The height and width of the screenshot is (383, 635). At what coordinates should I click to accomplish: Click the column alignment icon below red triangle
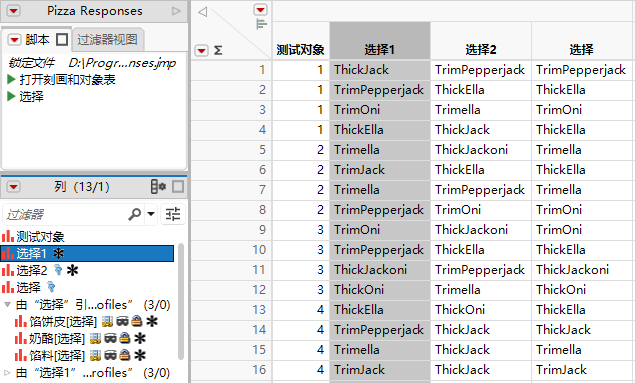pos(262,24)
